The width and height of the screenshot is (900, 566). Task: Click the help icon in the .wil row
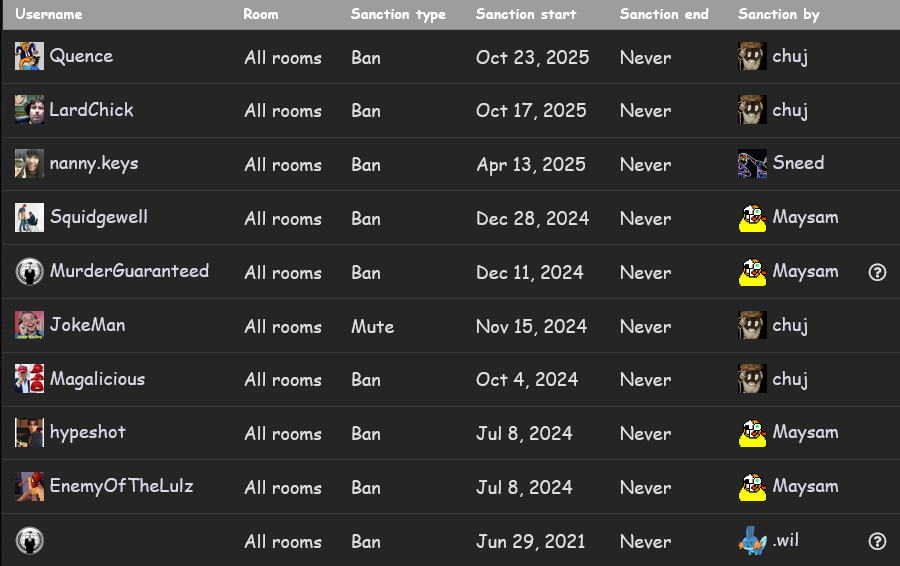tap(877, 541)
